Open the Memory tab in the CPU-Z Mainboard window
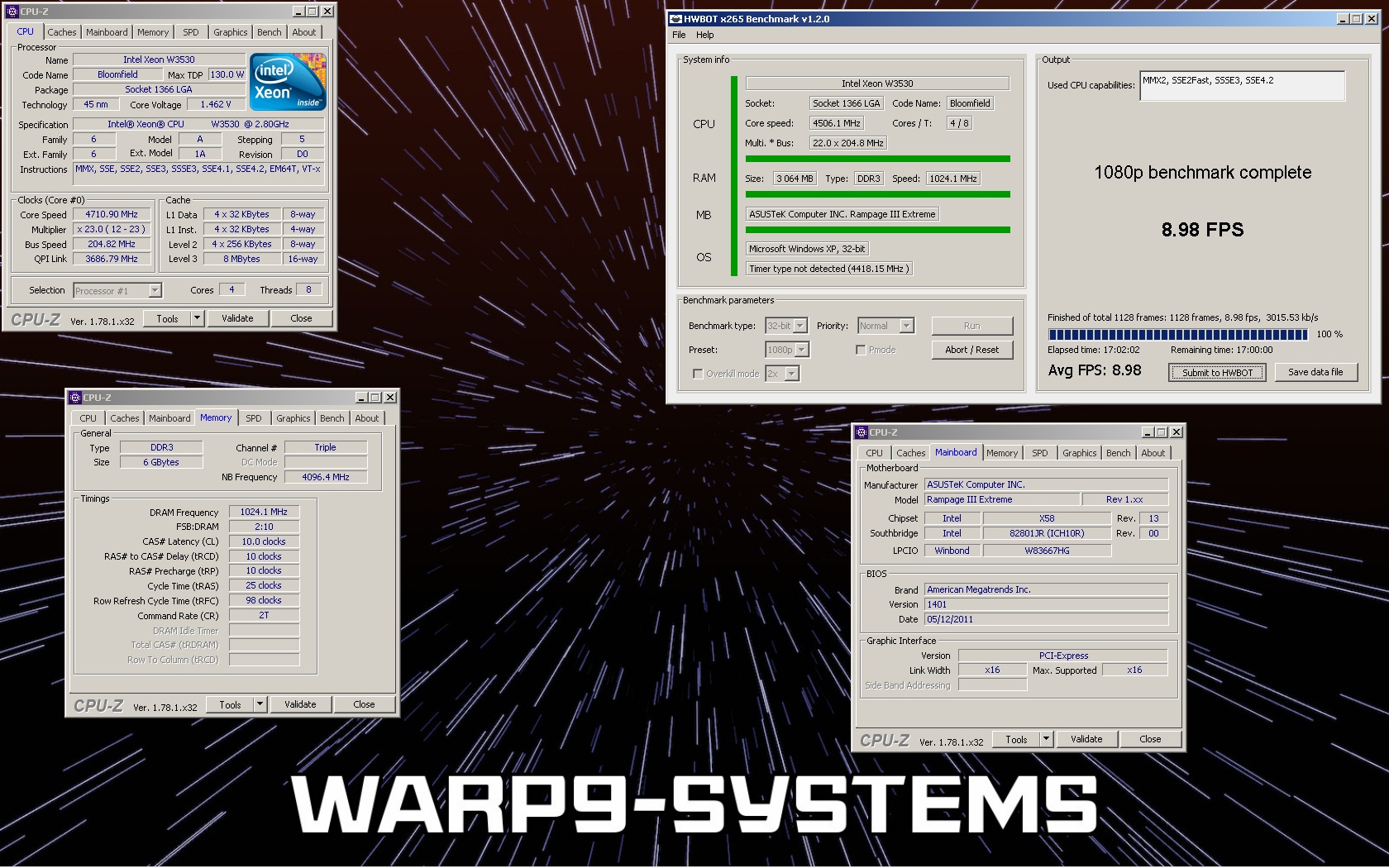Screen dimensions: 1389x868 coord(1002,453)
